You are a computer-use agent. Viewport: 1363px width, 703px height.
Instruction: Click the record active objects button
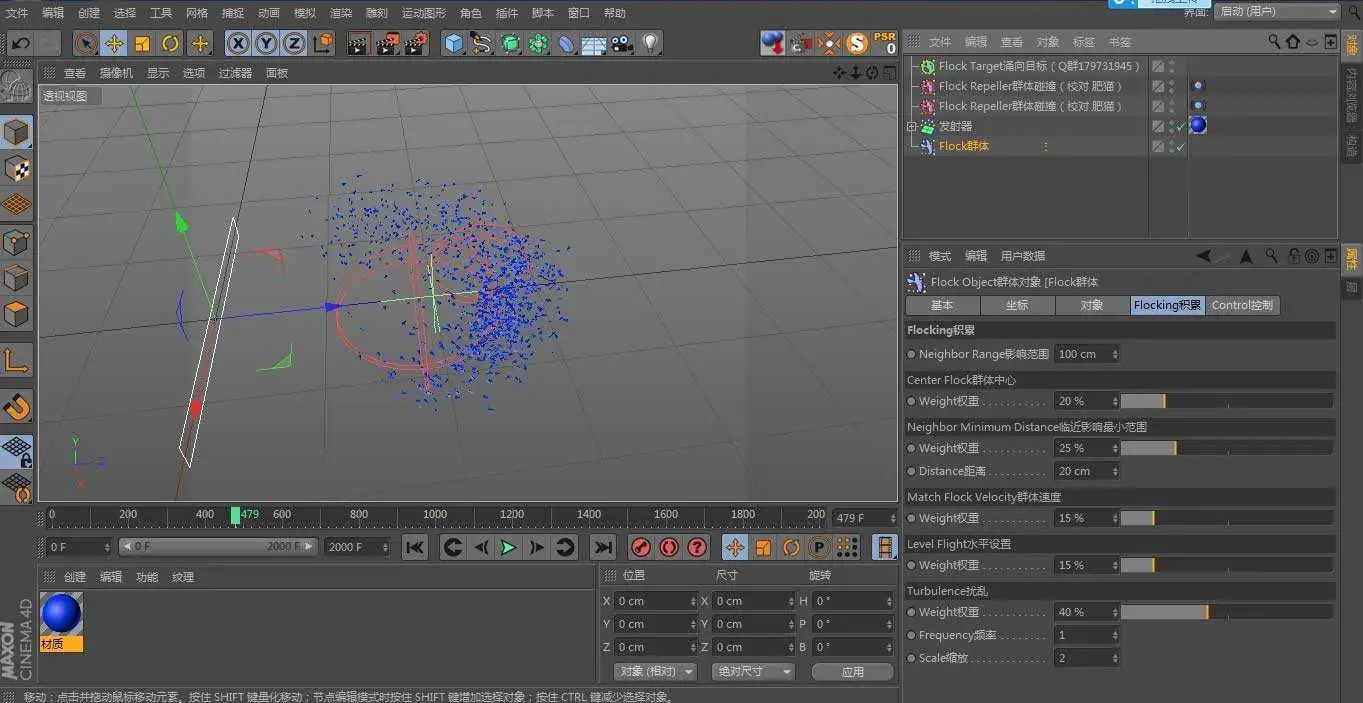[642, 547]
